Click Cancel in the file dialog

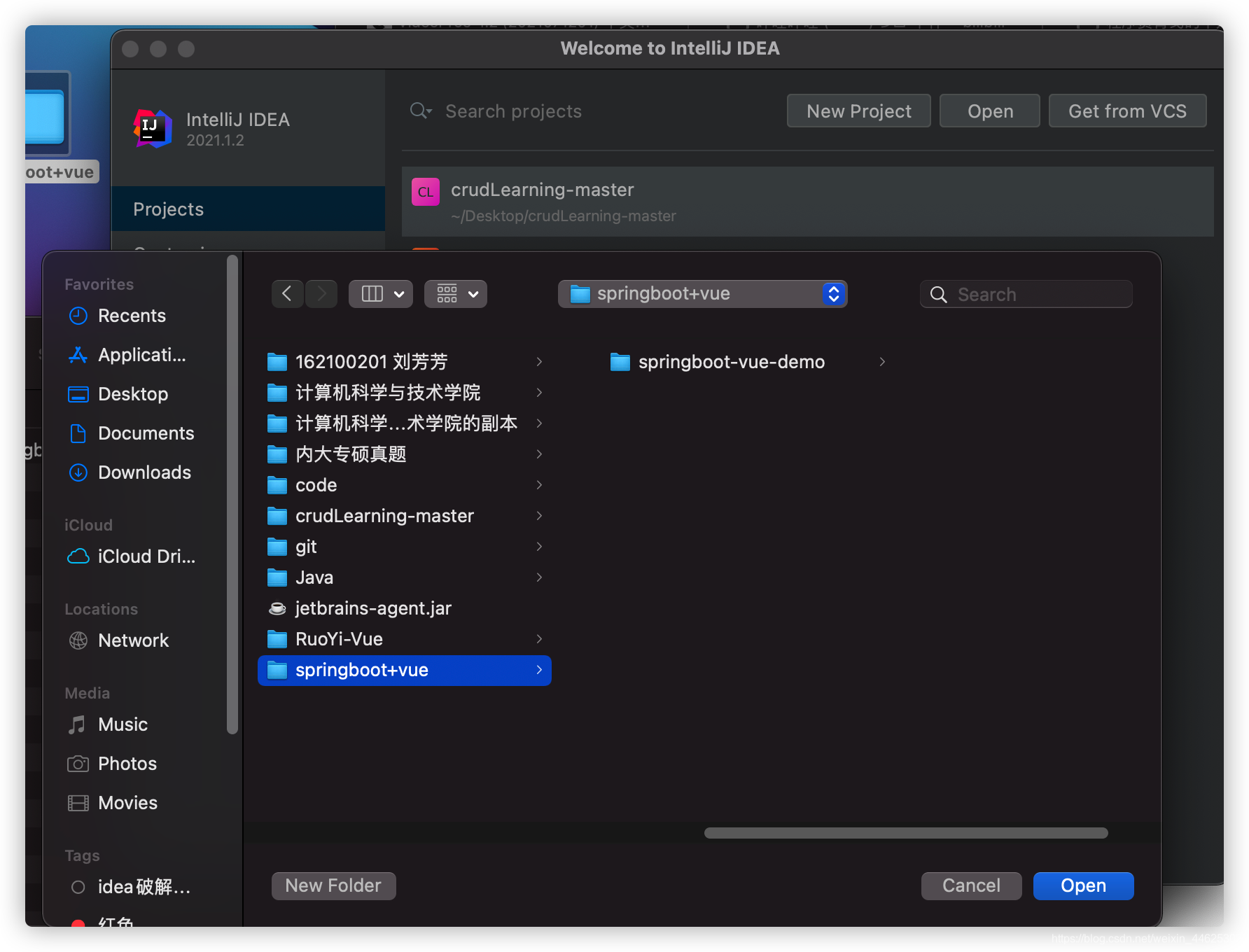[971, 885]
